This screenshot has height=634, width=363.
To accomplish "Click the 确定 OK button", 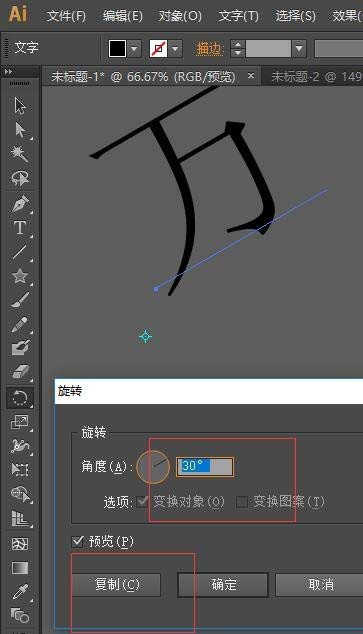I will (223, 584).
